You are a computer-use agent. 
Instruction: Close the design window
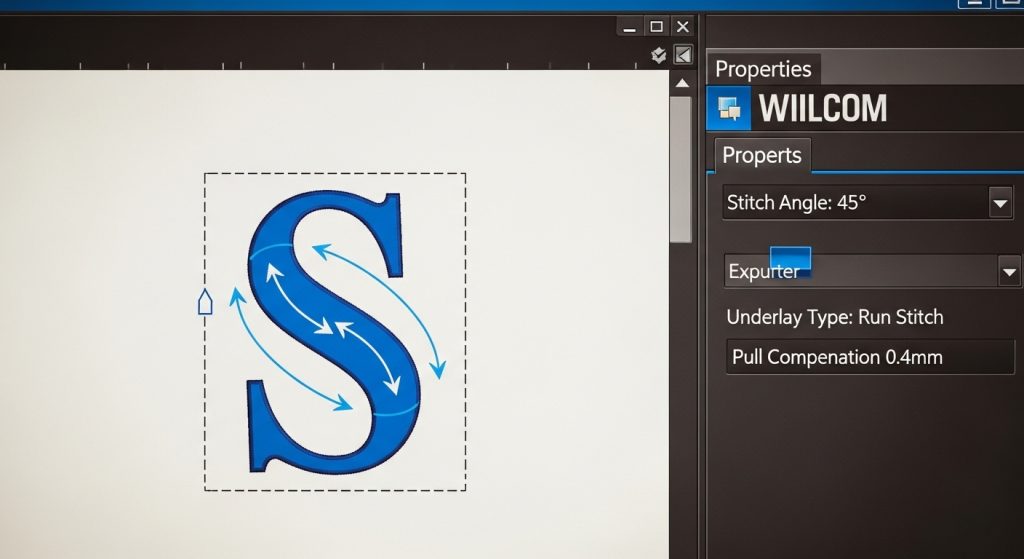(x=682, y=27)
